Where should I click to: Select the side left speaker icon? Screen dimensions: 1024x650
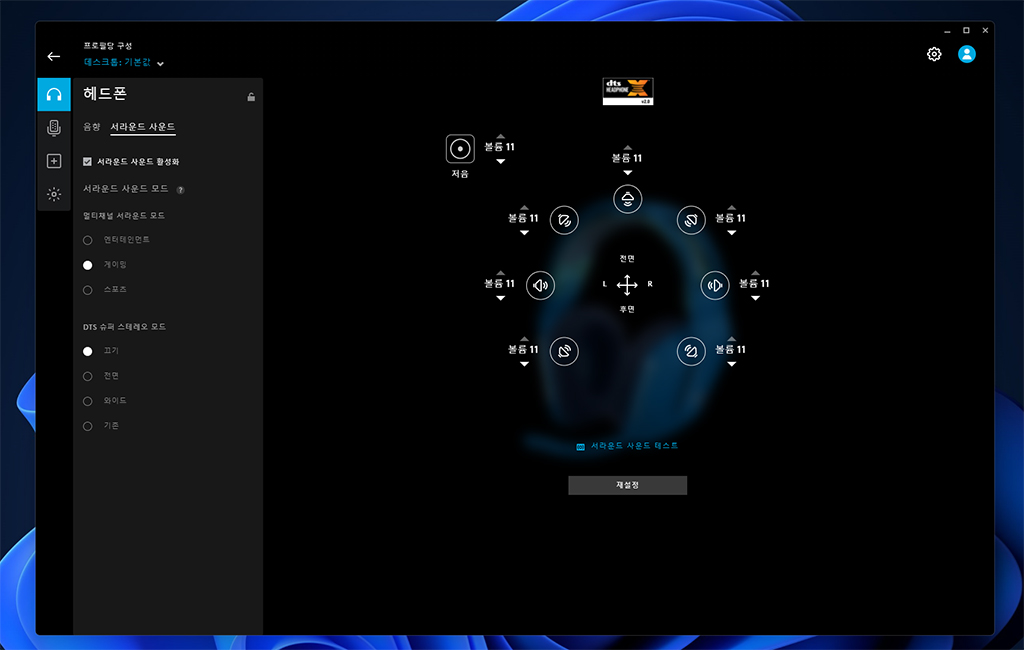[x=540, y=285]
